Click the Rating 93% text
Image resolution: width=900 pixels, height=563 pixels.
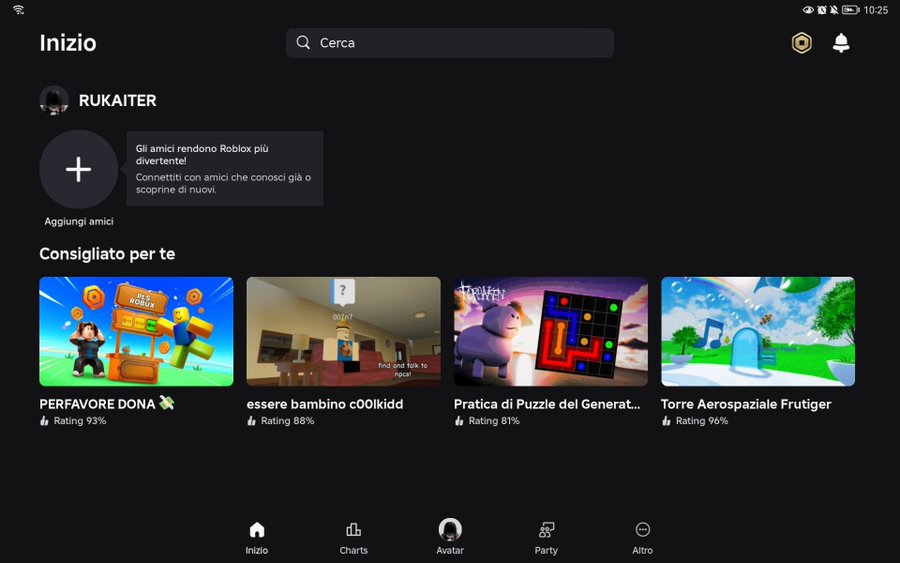click(80, 421)
